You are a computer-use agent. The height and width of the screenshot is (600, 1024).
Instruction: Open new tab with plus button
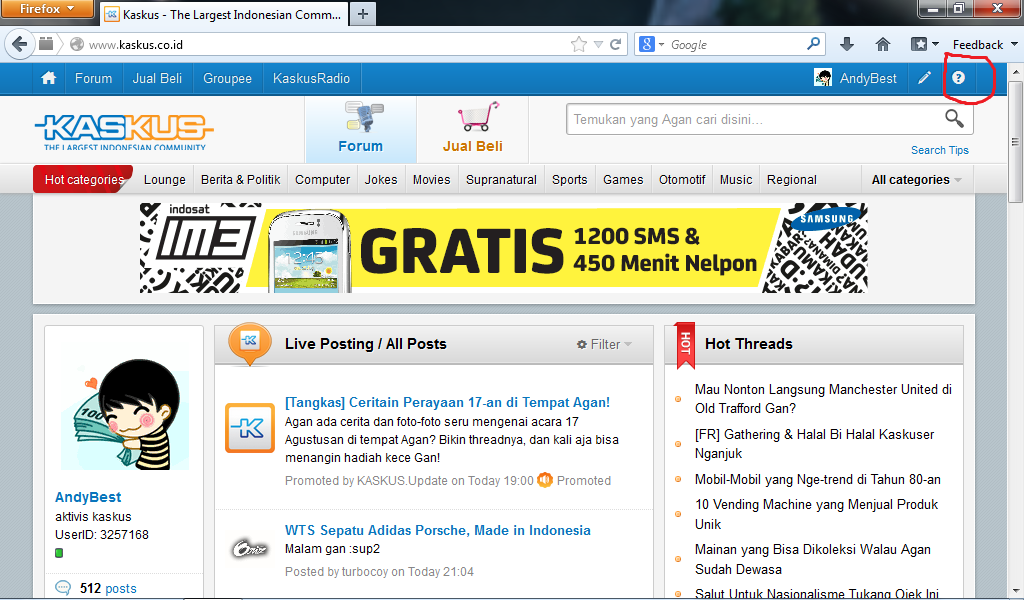tap(363, 14)
